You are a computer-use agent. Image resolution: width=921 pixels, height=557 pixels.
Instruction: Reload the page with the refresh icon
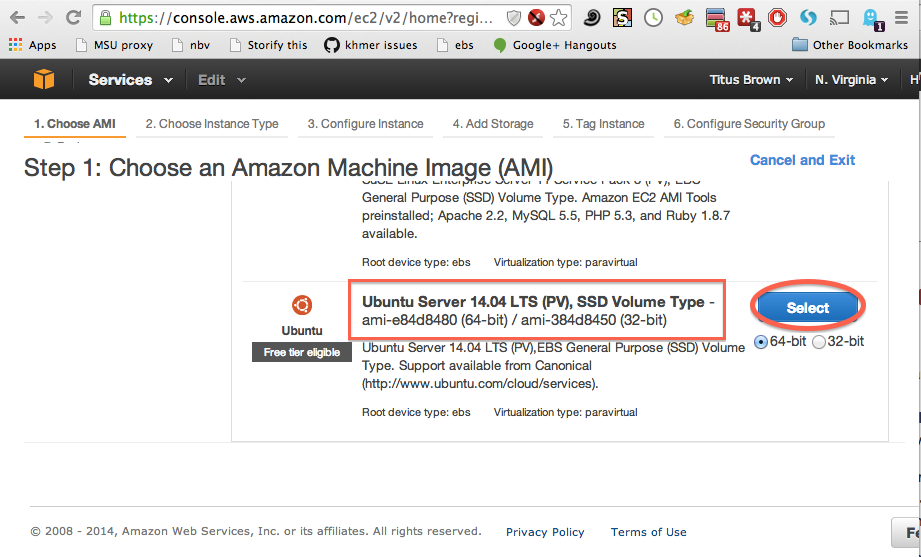pos(73,18)
